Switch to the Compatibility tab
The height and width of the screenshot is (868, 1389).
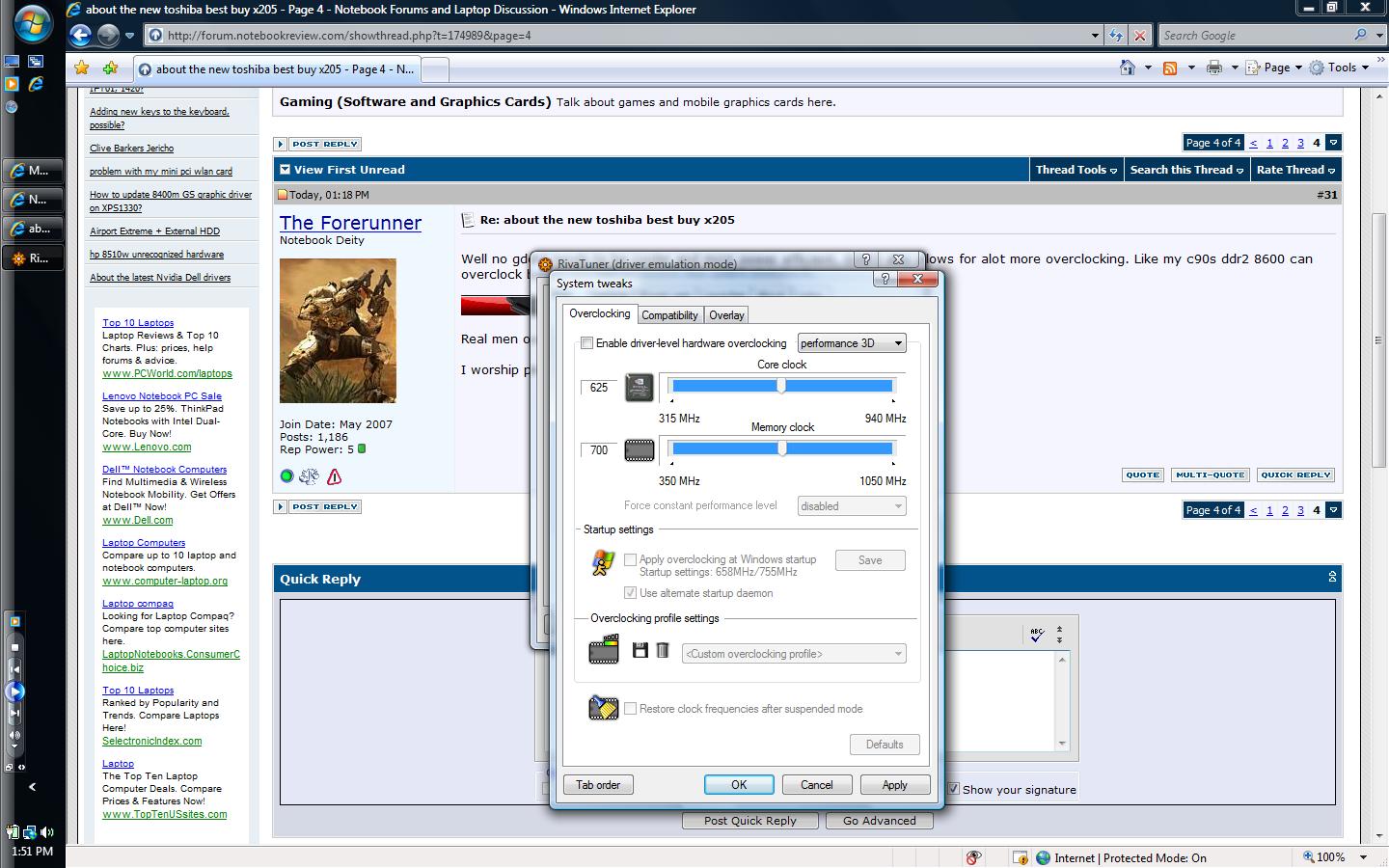pos(669,315)
